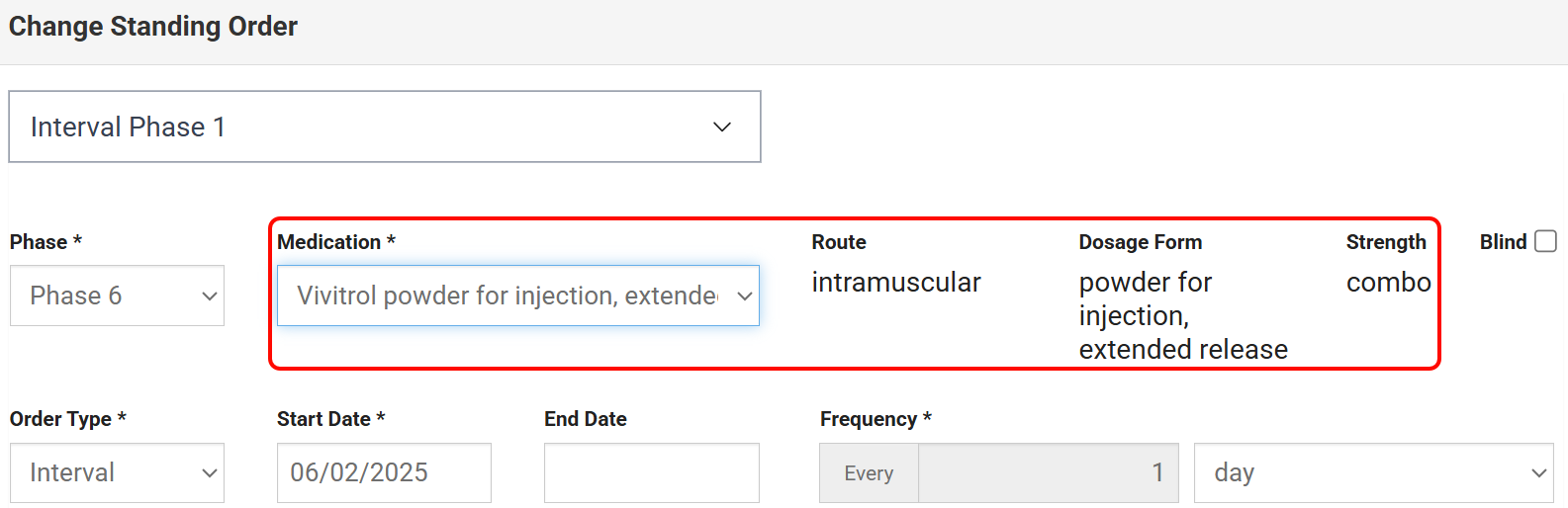Image resolution: width=1568 pixels, height=508 pixels.
Task: Open the Interval Phase 1 dropdown
Action: (x=384, y=127)
